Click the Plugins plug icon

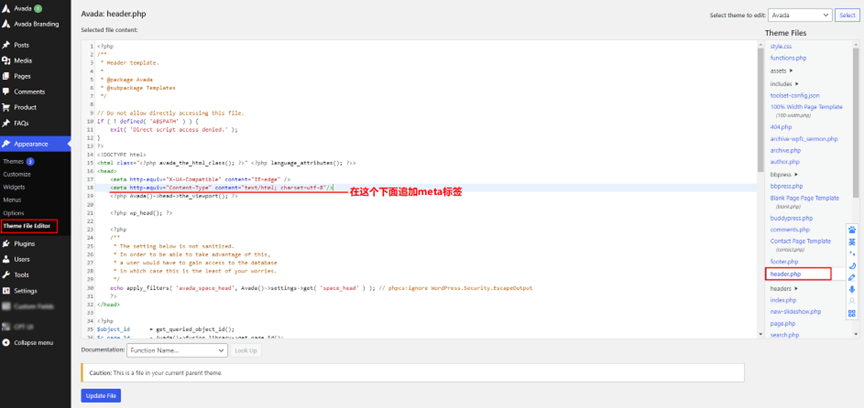pyautogui.click(x=6, y=244)
